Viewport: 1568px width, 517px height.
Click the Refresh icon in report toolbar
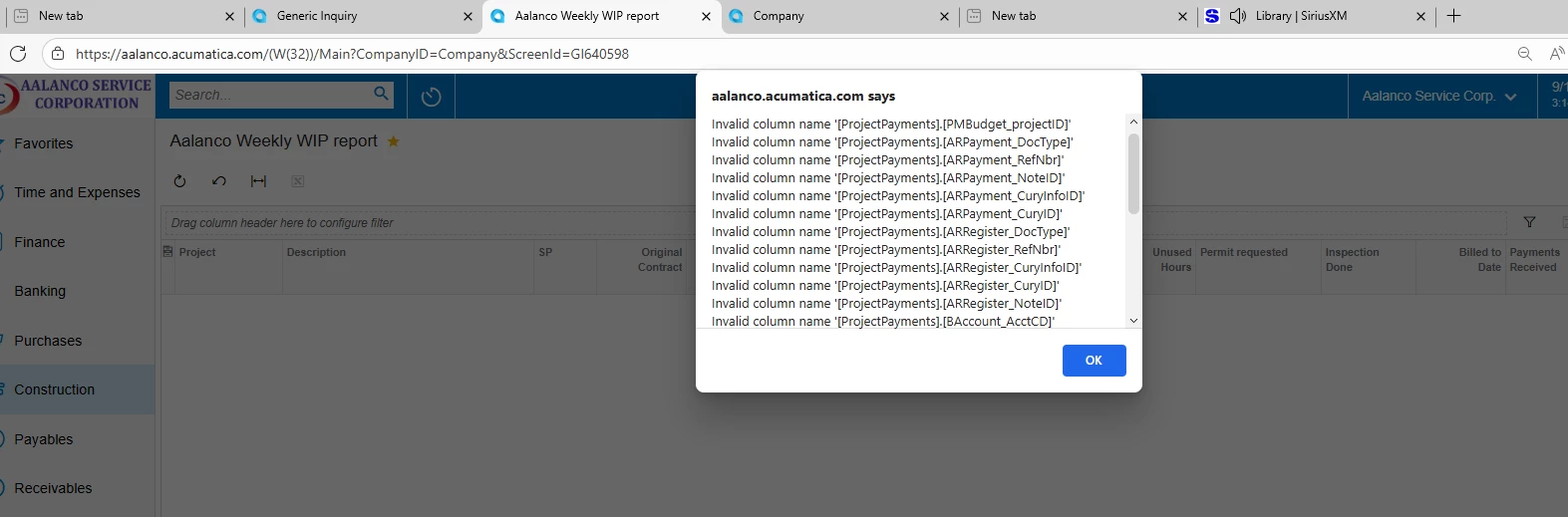coord(179,181)
